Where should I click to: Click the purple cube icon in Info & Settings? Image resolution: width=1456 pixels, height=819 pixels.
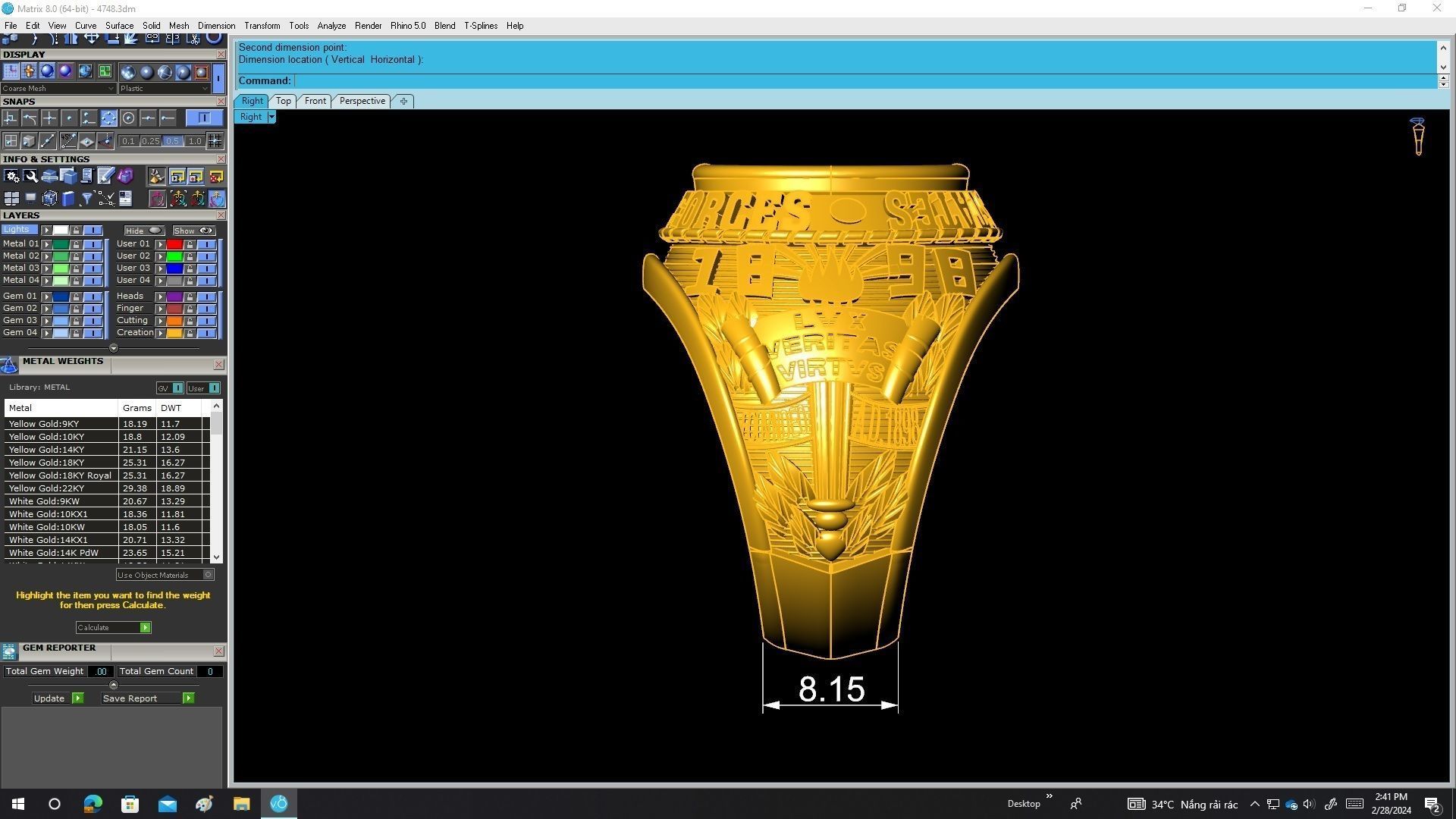125,176
